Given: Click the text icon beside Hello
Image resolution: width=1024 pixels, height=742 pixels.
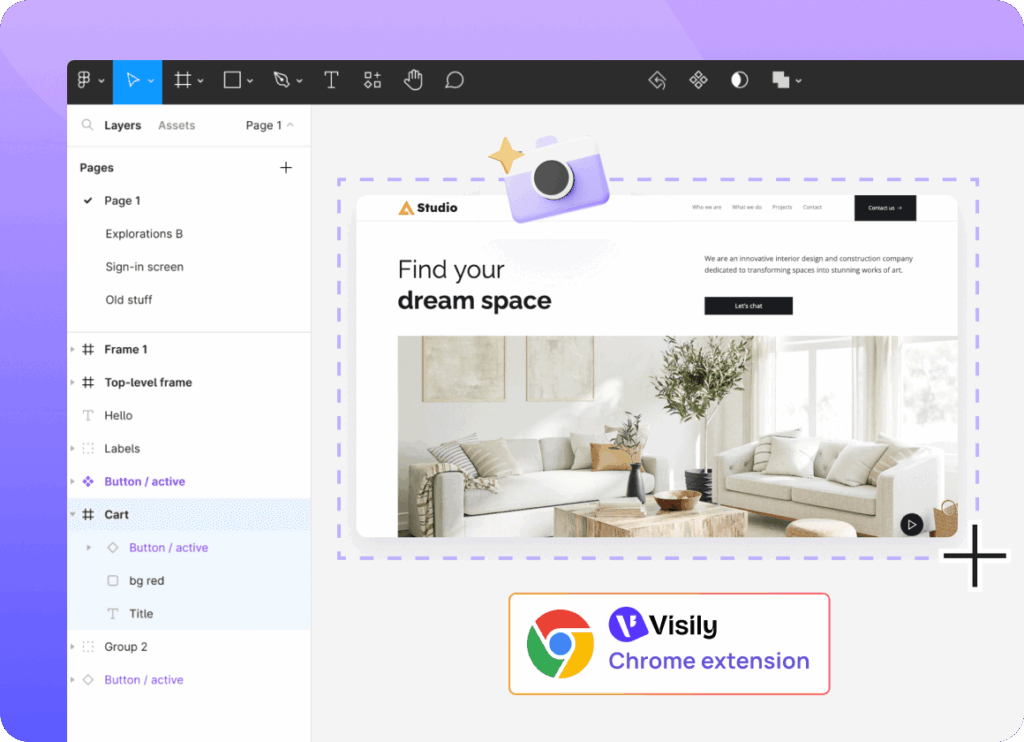Looking at the screenshot, I should click(88, 415).
